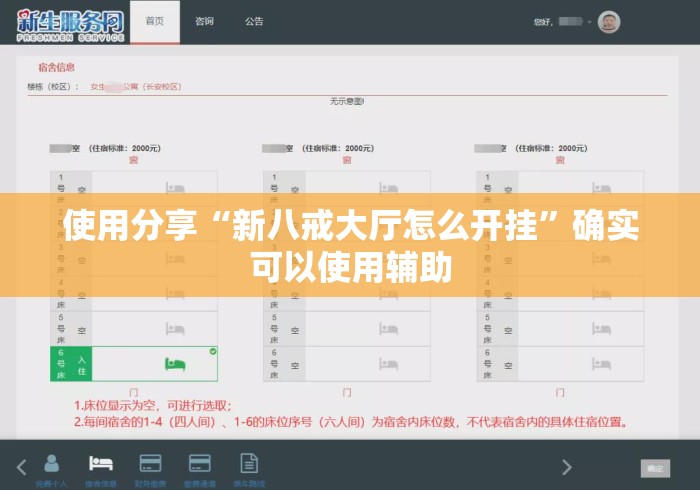
Task: Go to next step with right chevron
Action: [x=567, y=467]
